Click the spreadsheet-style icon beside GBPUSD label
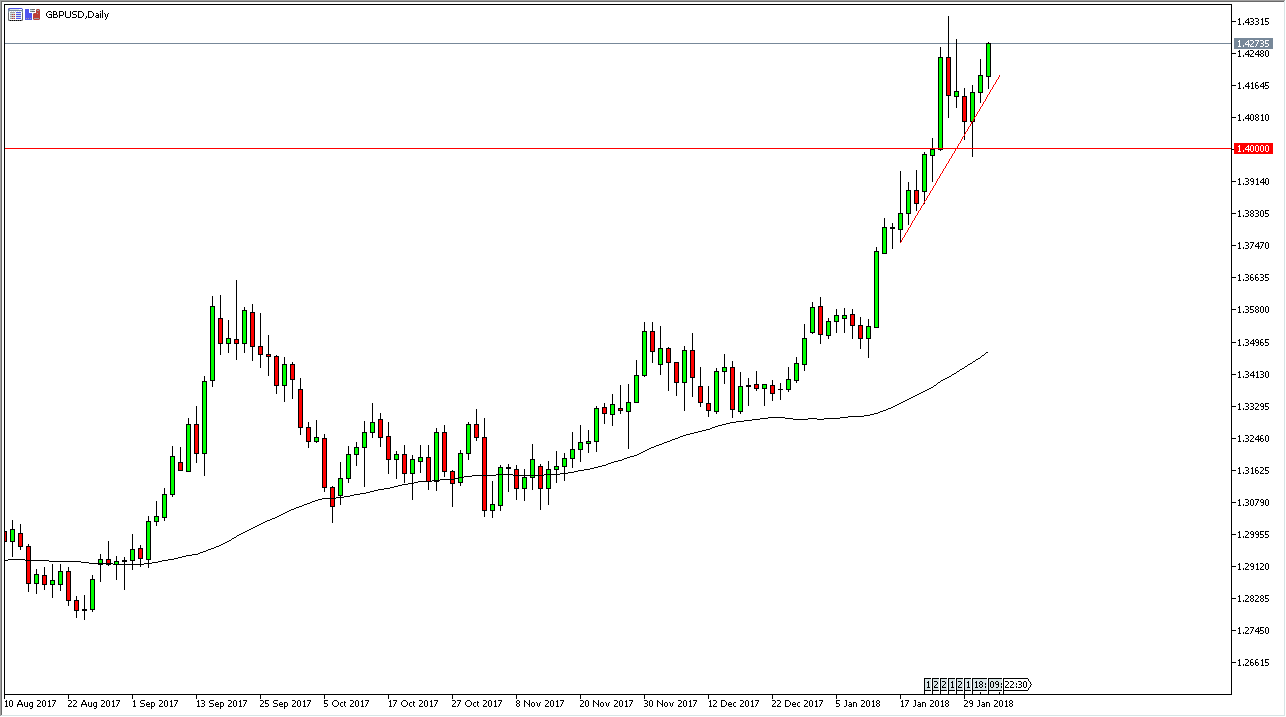 (x=15, y=14)
